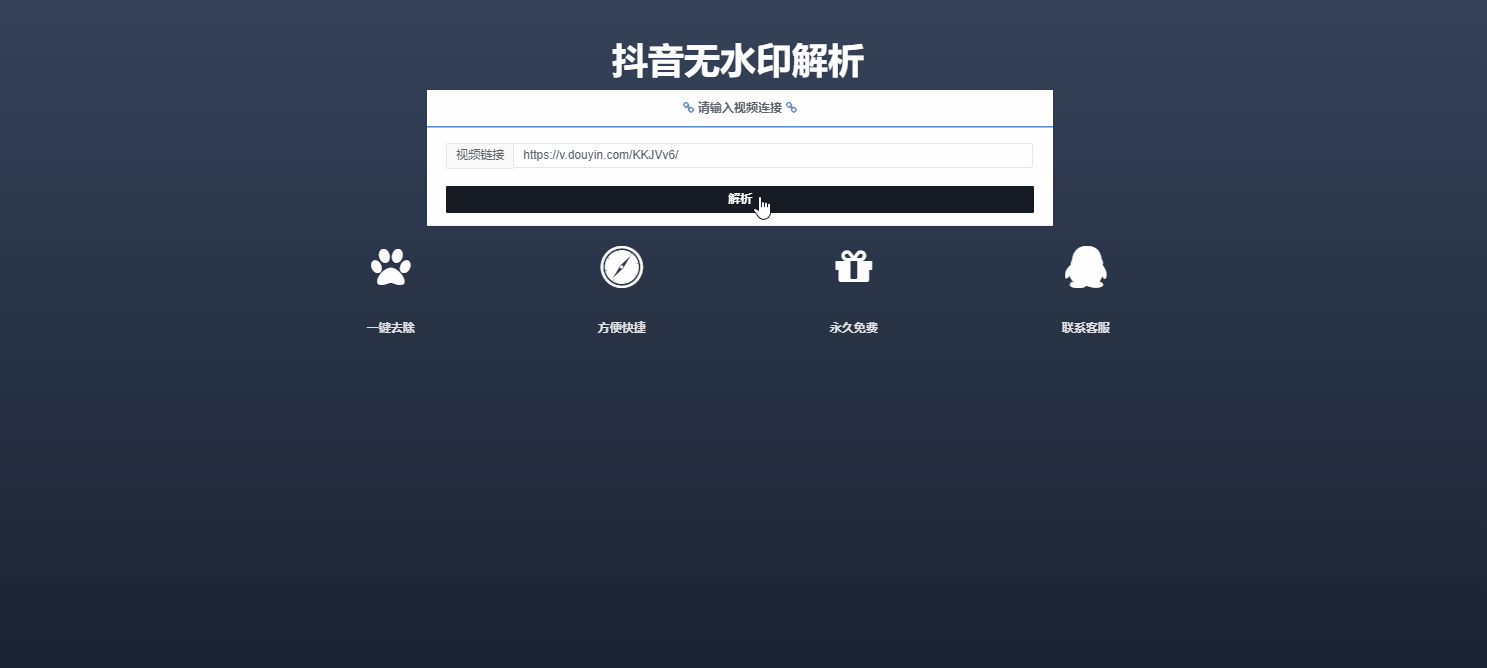Click the left chain-link icon beside 请输入视频连接
Screen dimensions: 1487x668
pyautogui.click(x=687, y=107)
